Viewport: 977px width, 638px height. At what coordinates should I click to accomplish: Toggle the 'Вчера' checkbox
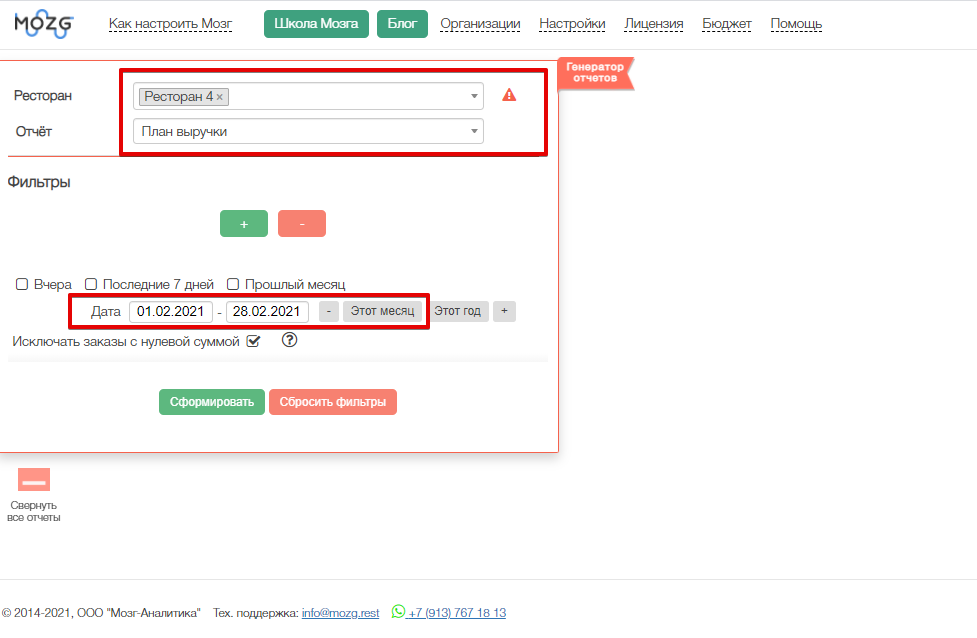[x=22, y=284]
